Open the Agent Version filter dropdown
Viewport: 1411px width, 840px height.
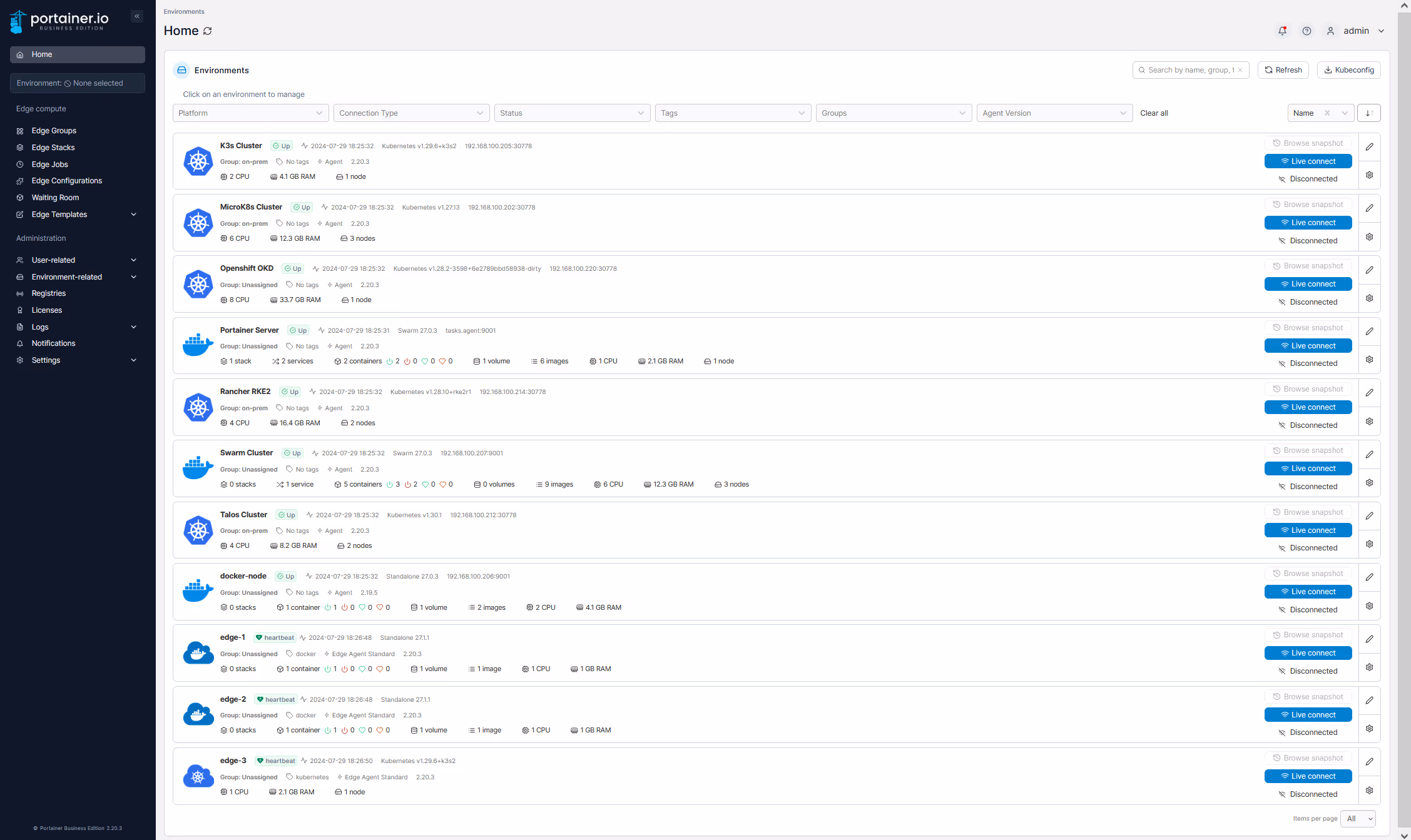(x=1054, y=113)
